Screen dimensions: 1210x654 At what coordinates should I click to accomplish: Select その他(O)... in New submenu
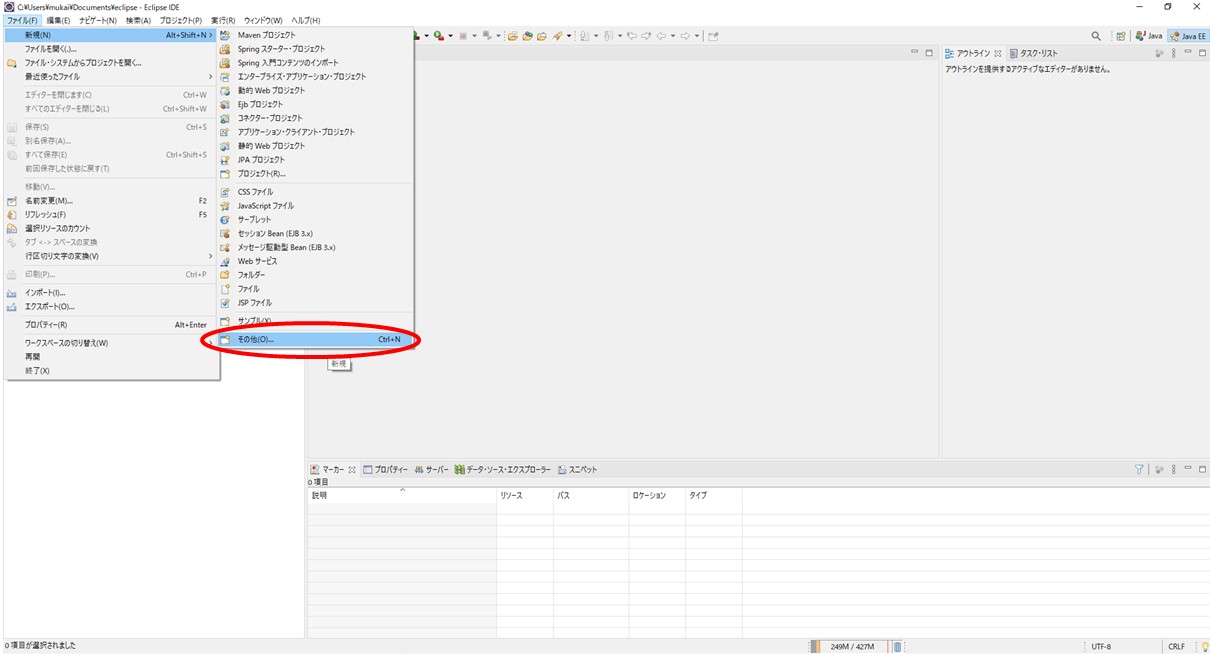point(316,340)
